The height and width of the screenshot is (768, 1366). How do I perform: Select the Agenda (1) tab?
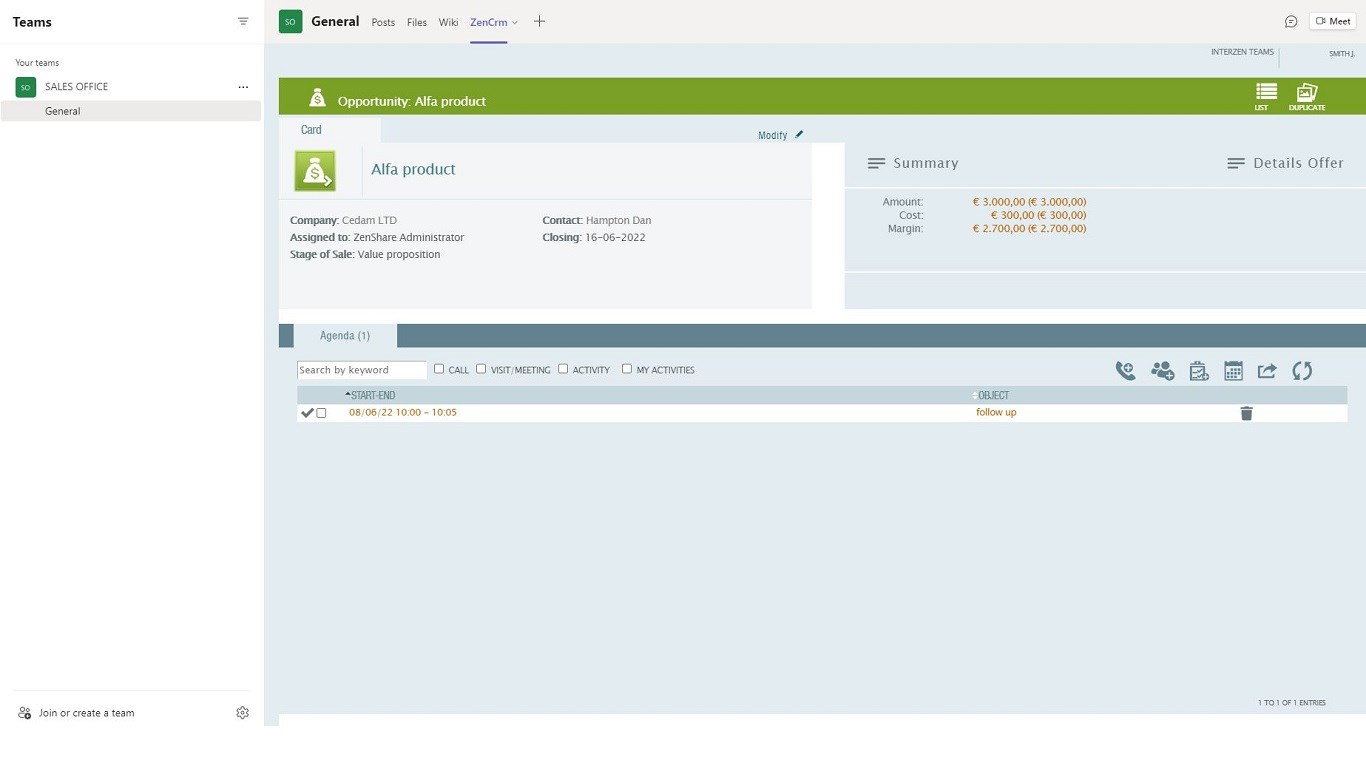pos(345,336)
